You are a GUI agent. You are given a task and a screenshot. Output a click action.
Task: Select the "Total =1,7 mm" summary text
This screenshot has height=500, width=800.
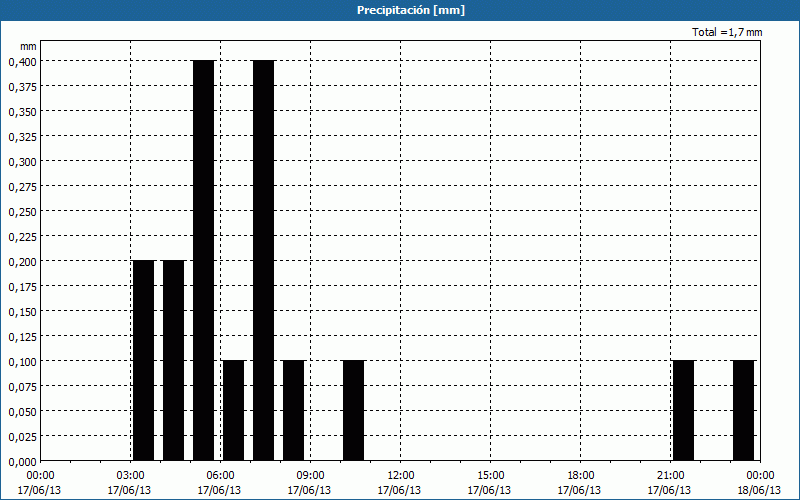(x=727, y=32)
